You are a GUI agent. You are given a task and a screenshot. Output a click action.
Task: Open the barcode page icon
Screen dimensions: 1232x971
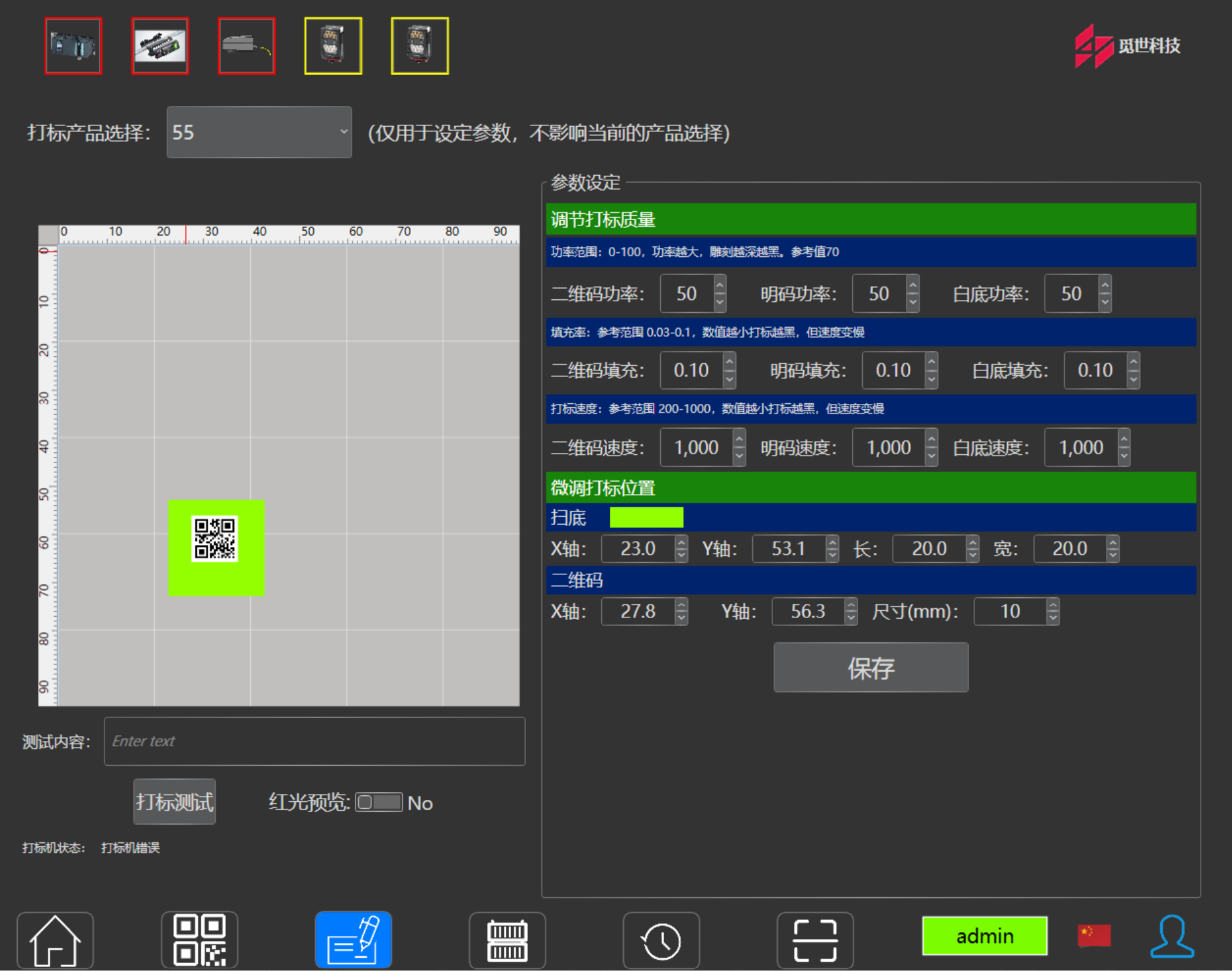pyautogui.click(x=507, y=940)
